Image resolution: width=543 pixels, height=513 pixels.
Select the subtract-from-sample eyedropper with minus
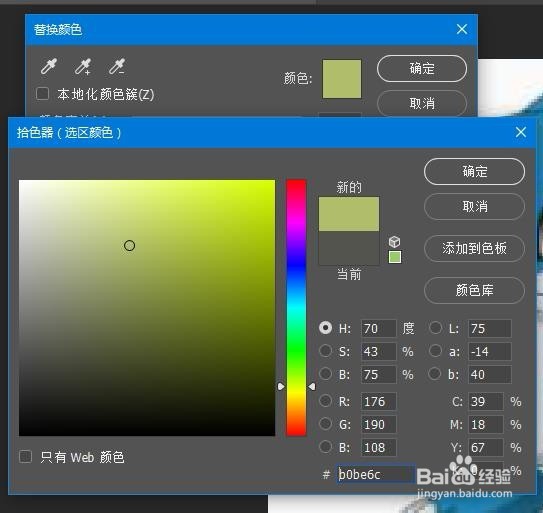(117, 66)
